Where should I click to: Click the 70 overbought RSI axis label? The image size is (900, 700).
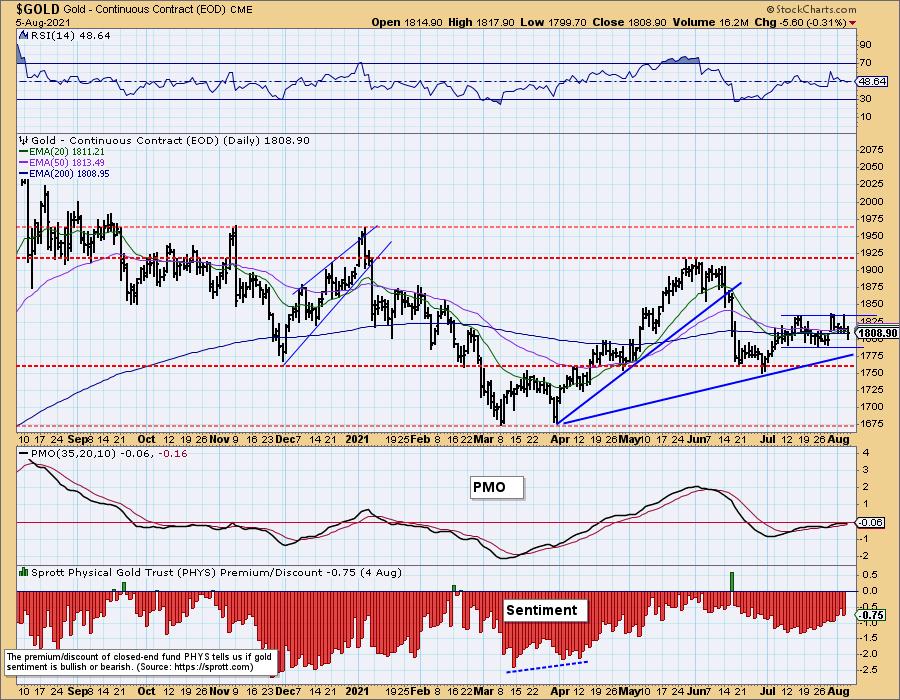pyautogui.click(x=865, y=63)
